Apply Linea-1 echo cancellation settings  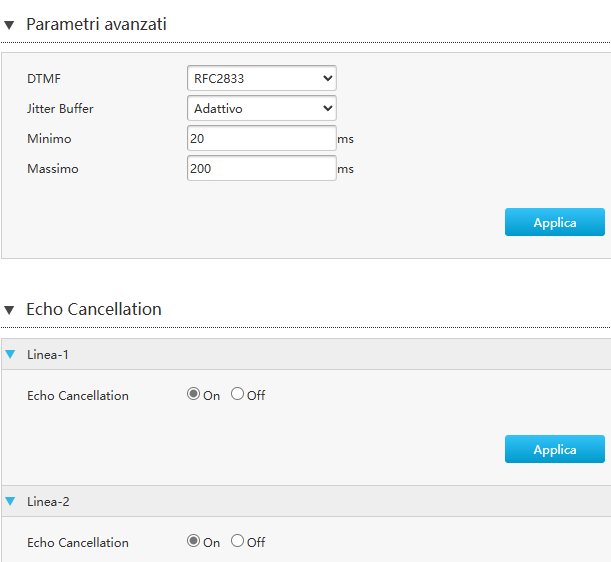coord(554,449)
